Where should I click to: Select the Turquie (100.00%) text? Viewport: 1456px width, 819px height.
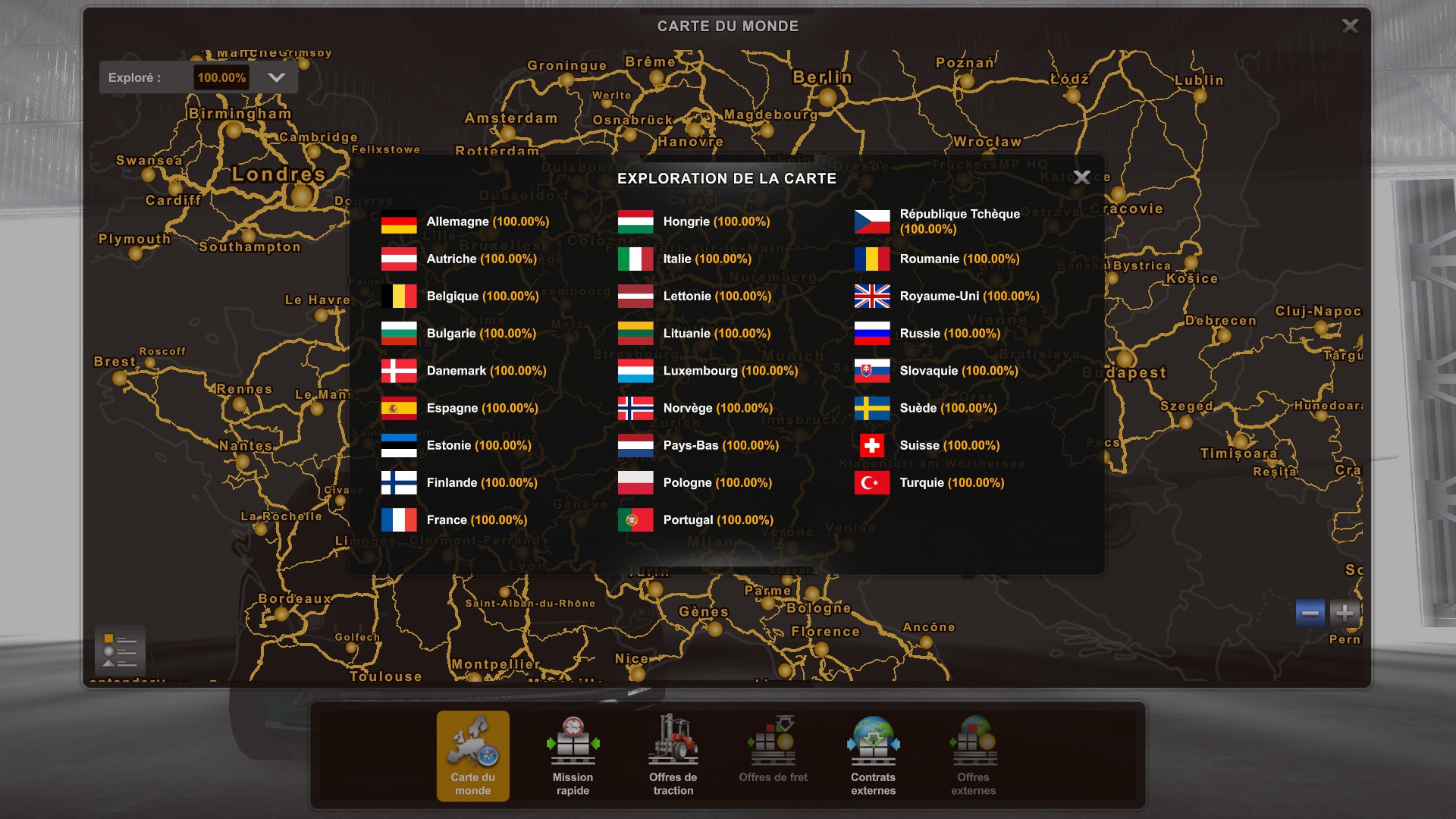pyautogui.click(x=952, y=482)
